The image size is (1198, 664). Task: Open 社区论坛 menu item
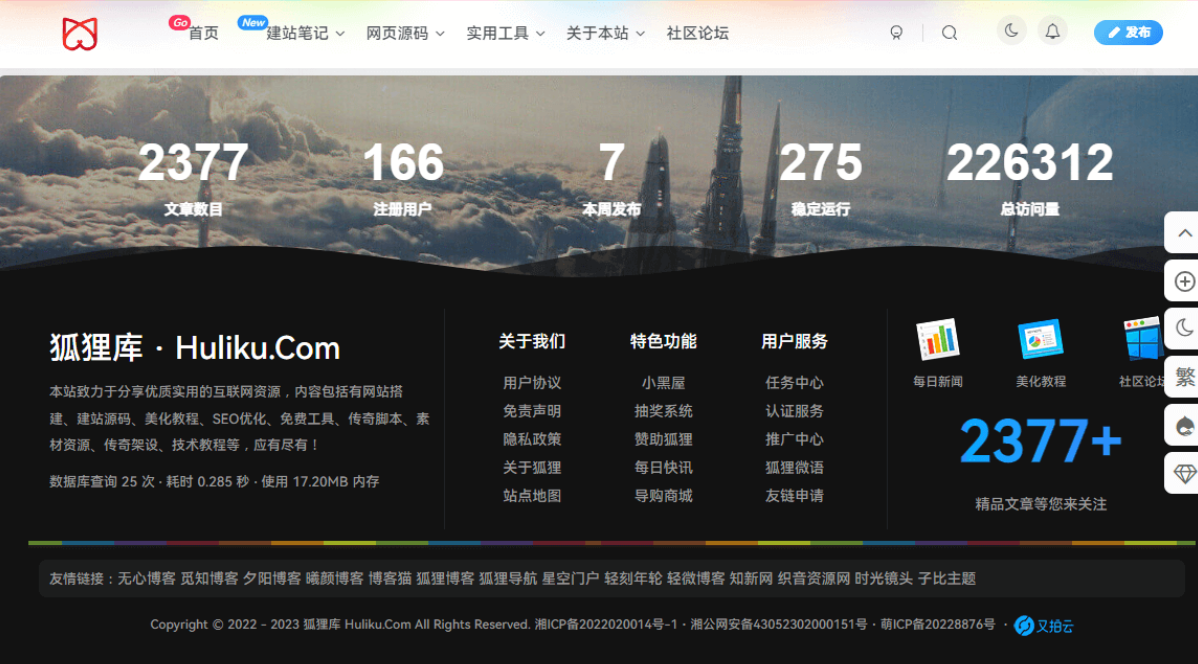(x=698, y=33)
